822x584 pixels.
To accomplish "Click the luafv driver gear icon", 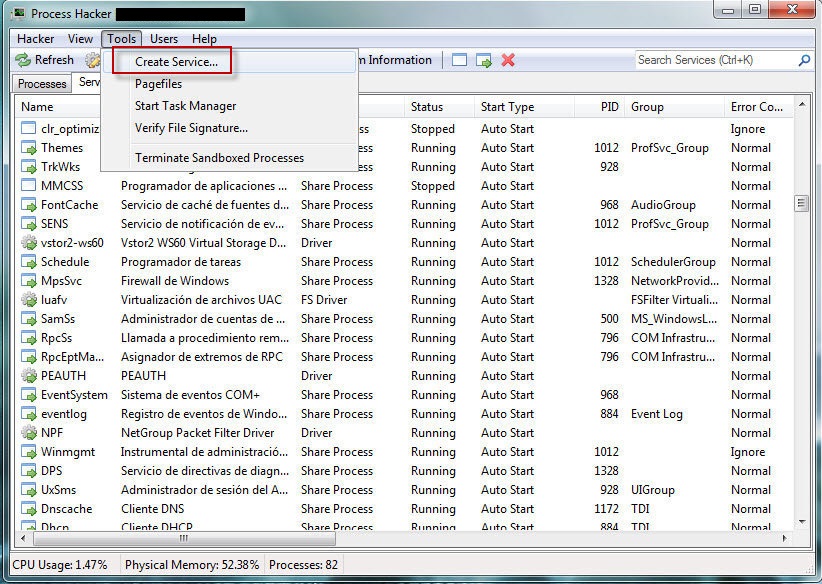I will pyautogui.click(x=28, y=300).
